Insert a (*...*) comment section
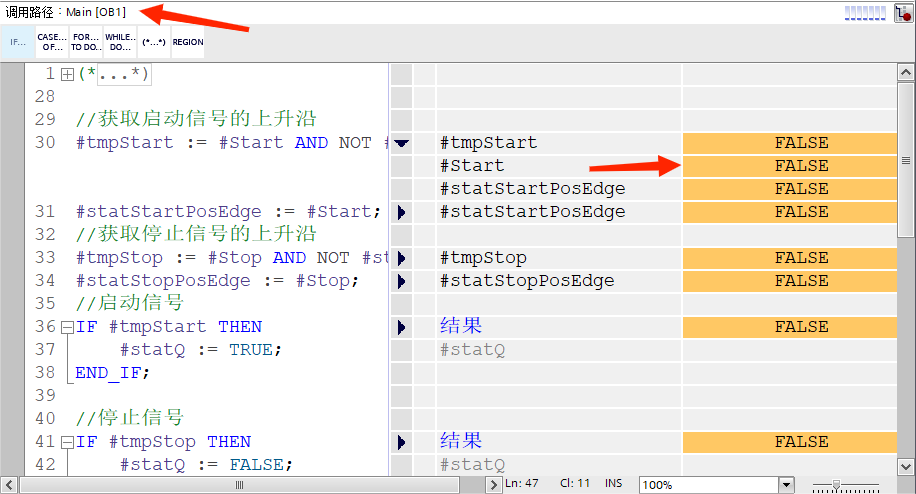Viewport: 916px width, 494px height. pyautogui.click(x=153, y=42)
